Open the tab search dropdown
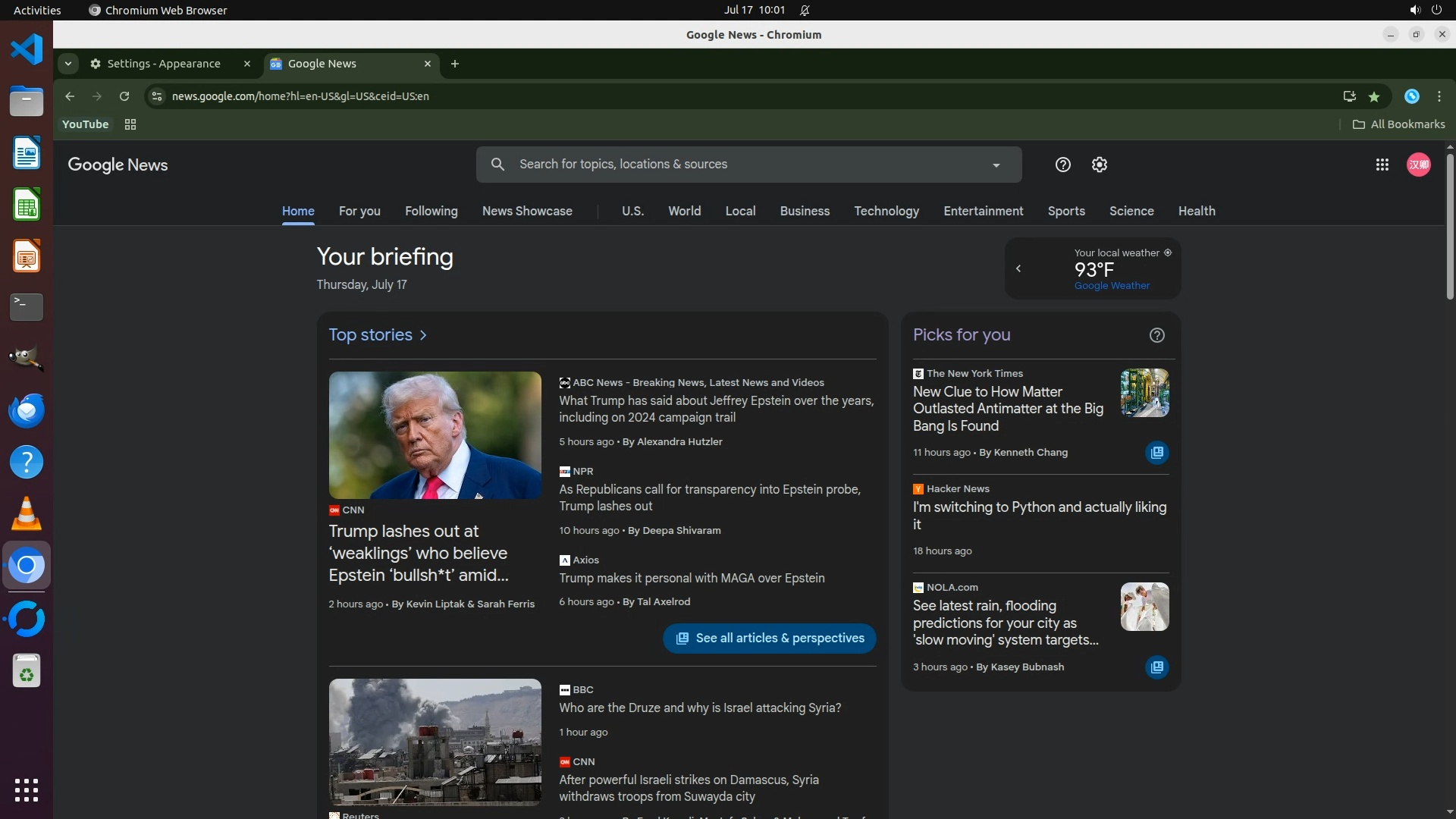The image size is (1456, 819). point(68,64)
